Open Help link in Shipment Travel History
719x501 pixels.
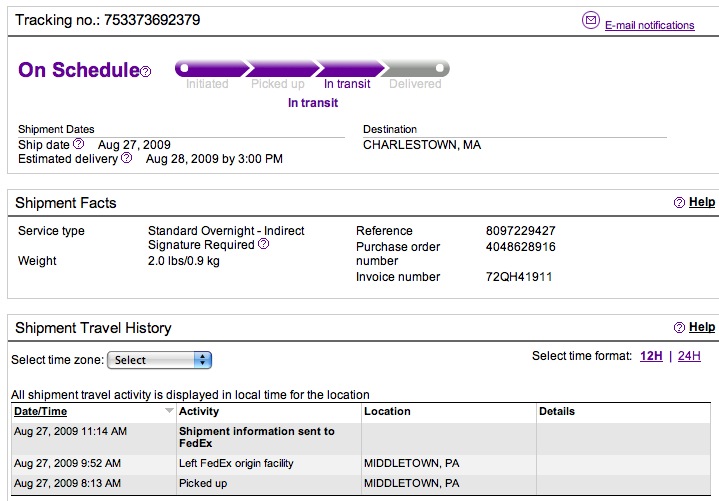pyautogui.click(x=702, y=327)
